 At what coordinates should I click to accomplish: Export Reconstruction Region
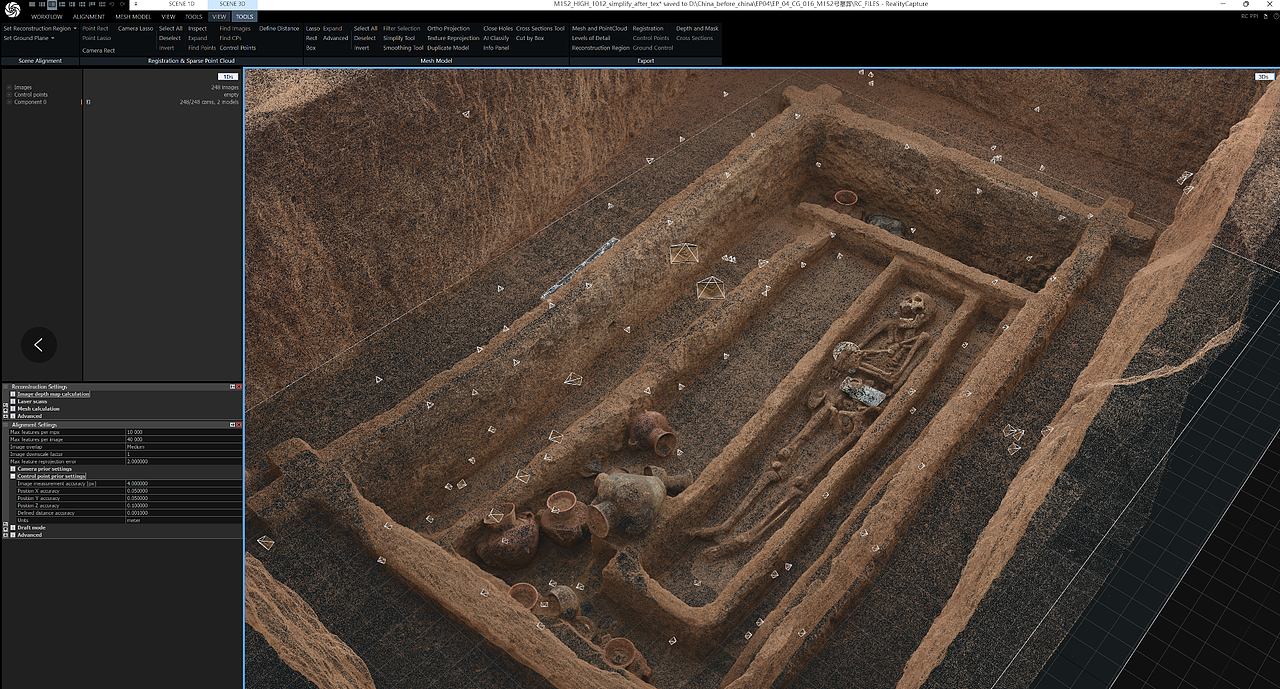pyautogui.click(x=600, y=48)
